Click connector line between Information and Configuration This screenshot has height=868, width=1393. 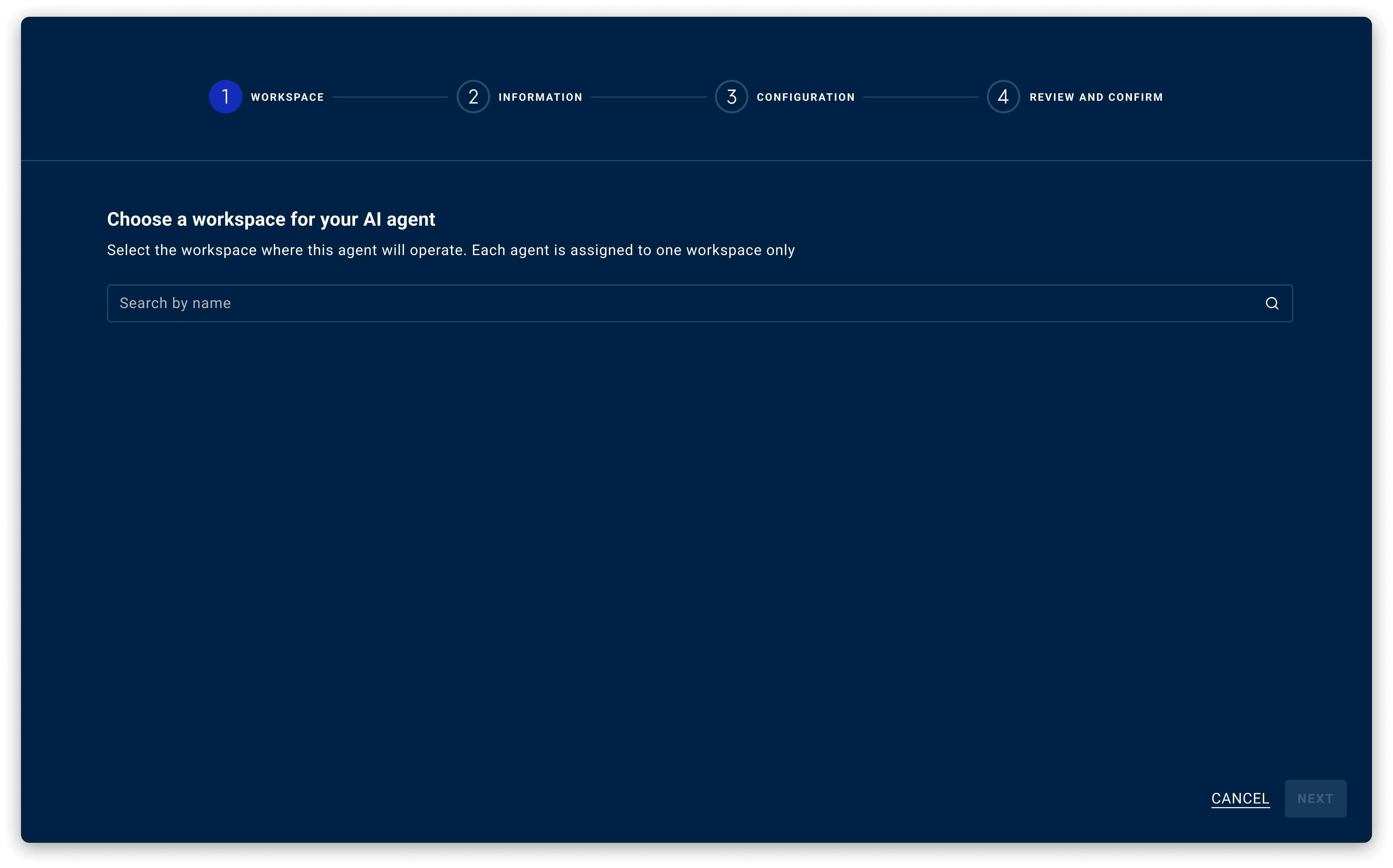coord(648,98)
